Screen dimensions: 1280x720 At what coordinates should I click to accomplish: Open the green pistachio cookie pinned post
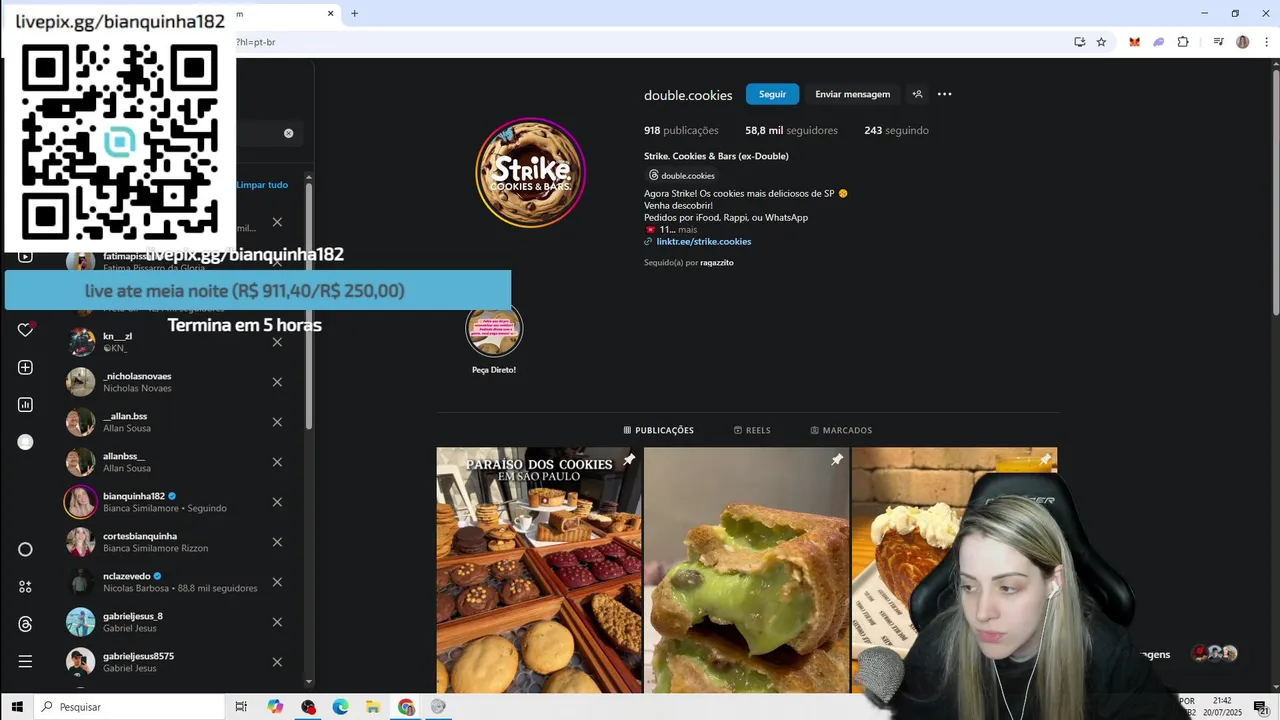(746, 570)
